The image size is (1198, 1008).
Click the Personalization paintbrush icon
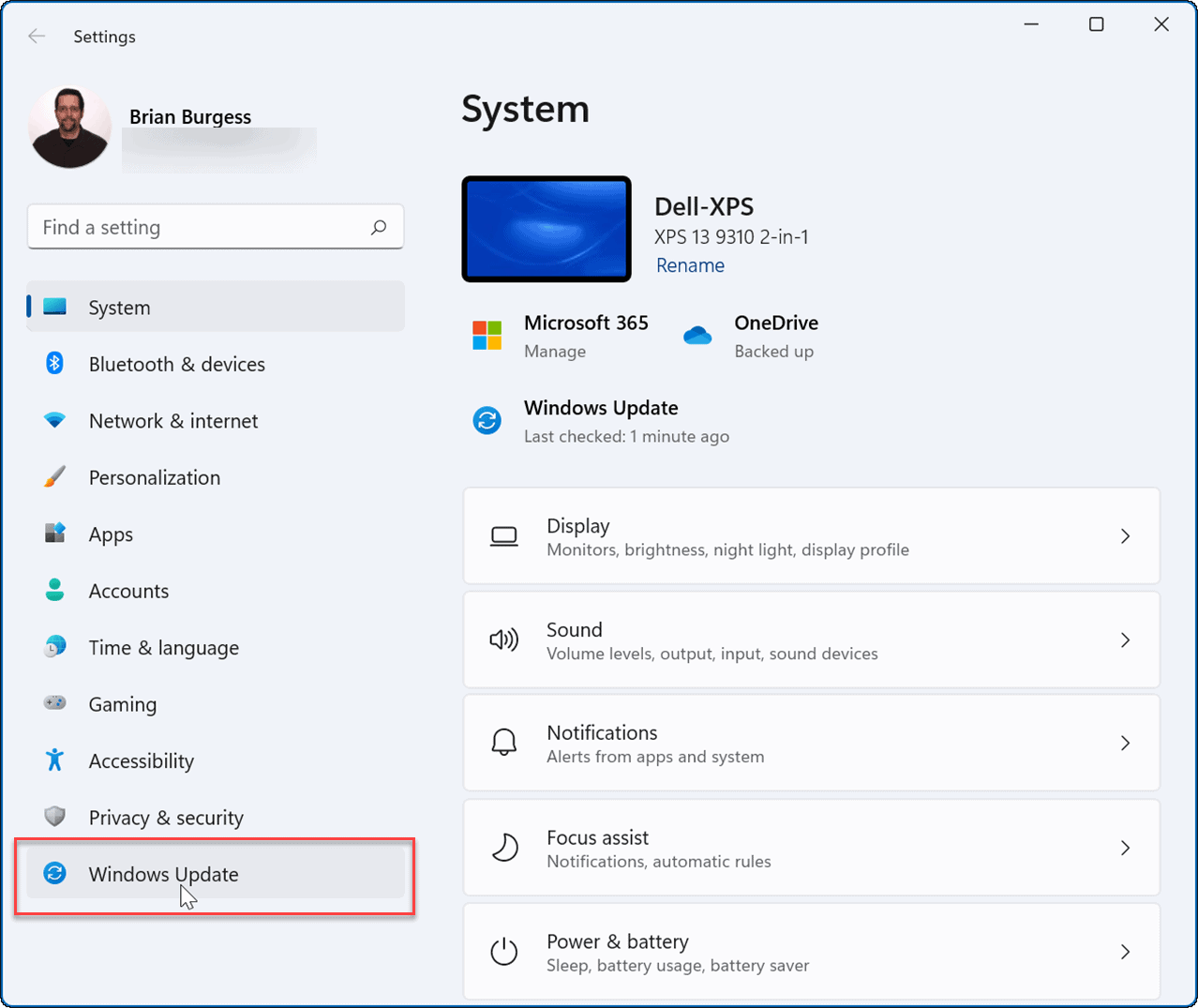[x=54, y=476]
